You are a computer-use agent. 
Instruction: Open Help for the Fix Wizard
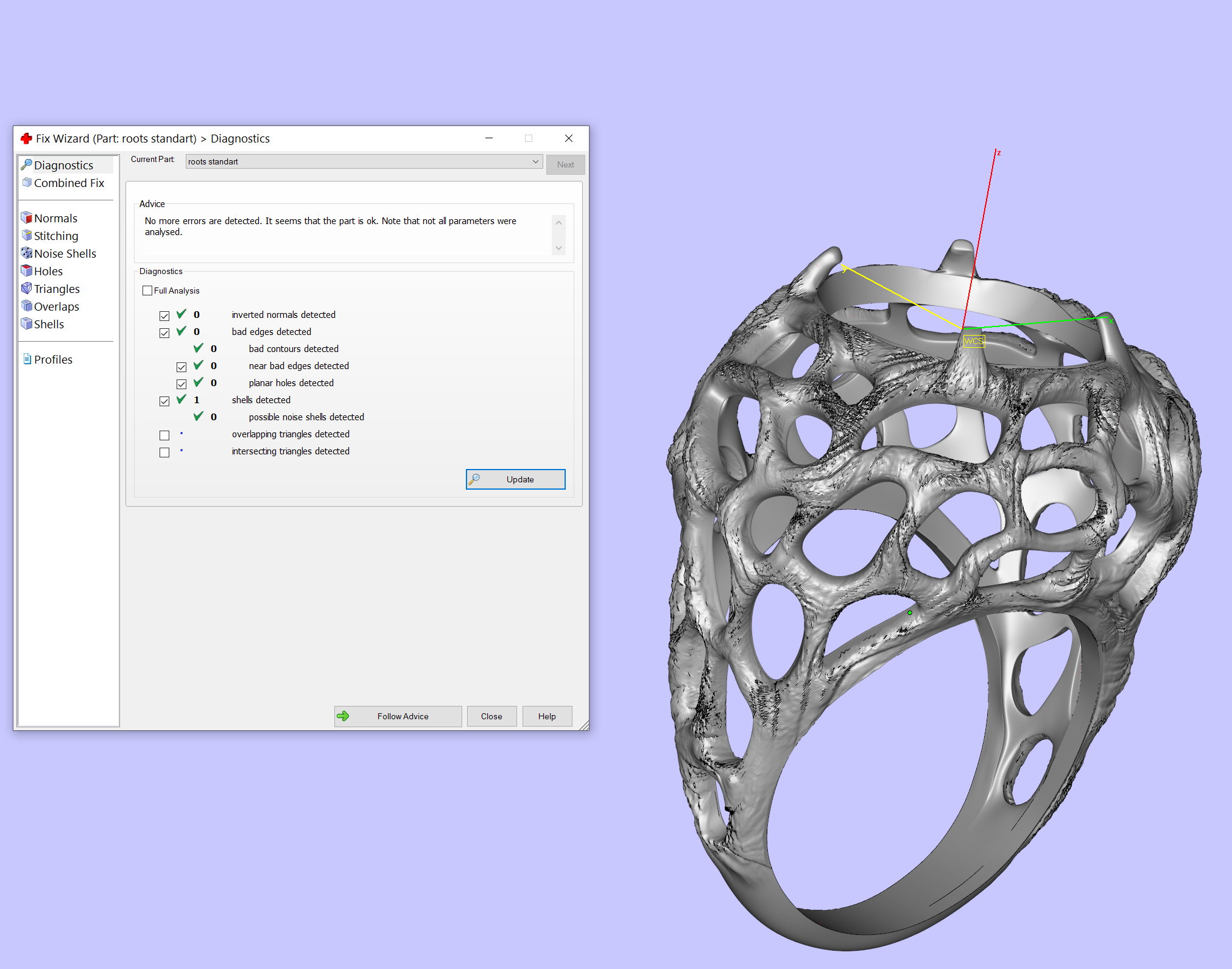point(546,716)
